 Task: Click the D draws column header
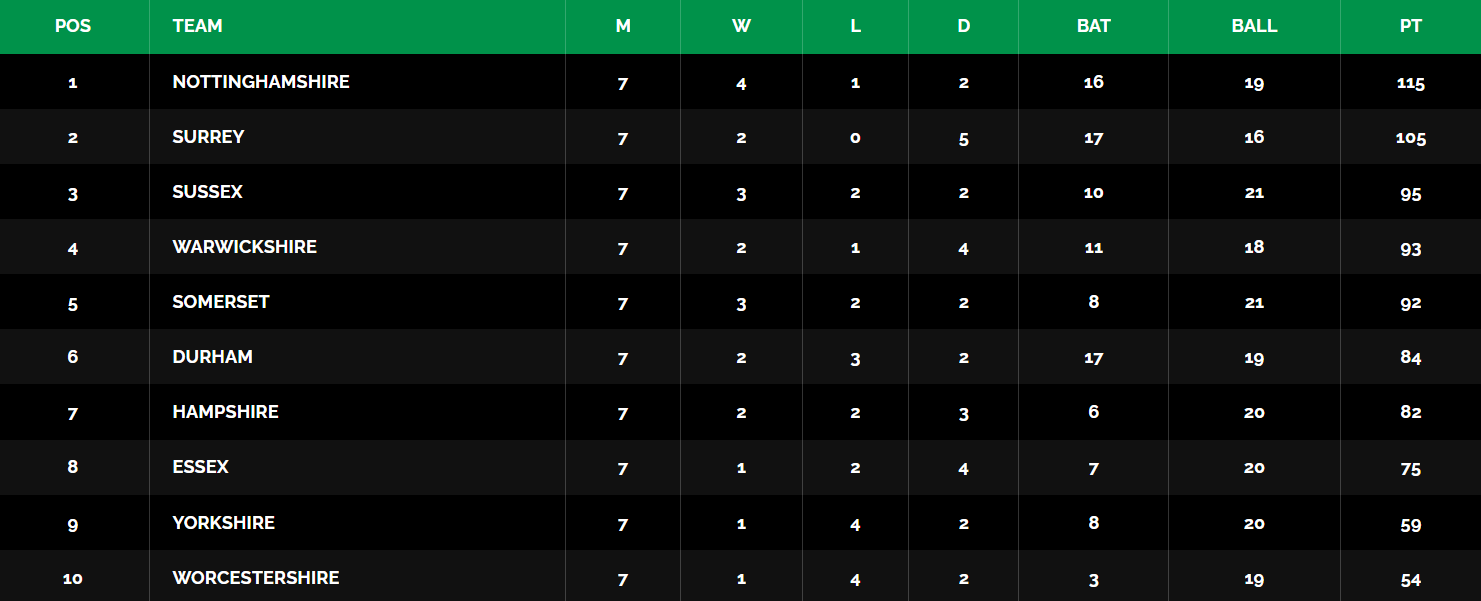coord(963,26)
